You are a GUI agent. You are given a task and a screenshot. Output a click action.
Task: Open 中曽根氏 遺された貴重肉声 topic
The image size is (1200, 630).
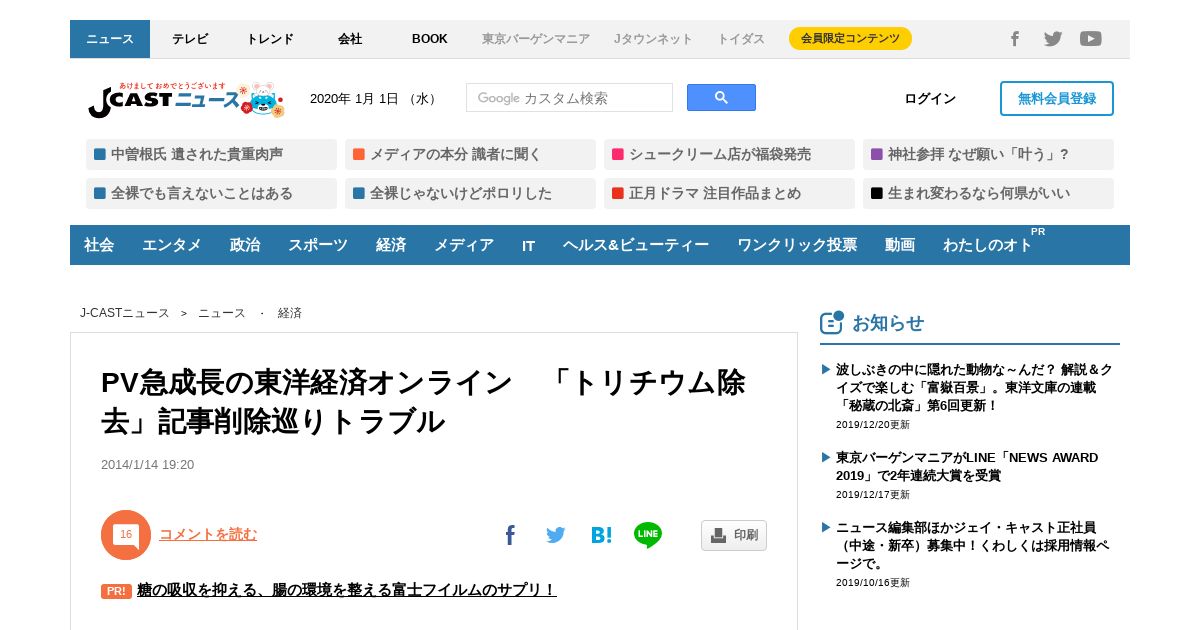coord(211,155)
